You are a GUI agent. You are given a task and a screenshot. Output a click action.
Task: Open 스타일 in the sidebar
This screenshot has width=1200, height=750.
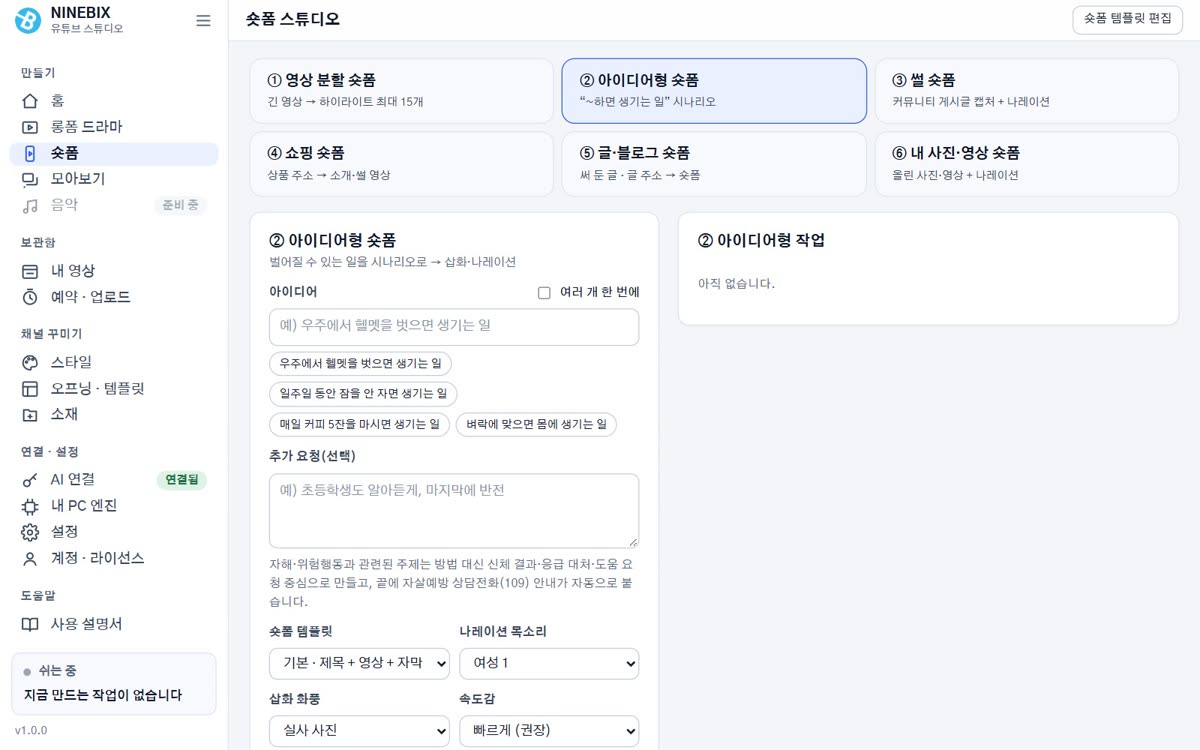[114, 362]
